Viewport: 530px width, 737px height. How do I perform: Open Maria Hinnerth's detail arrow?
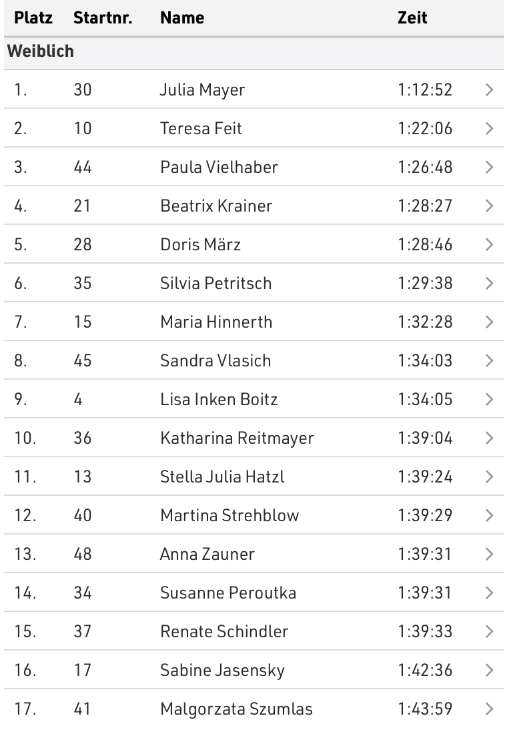(489, 322)
